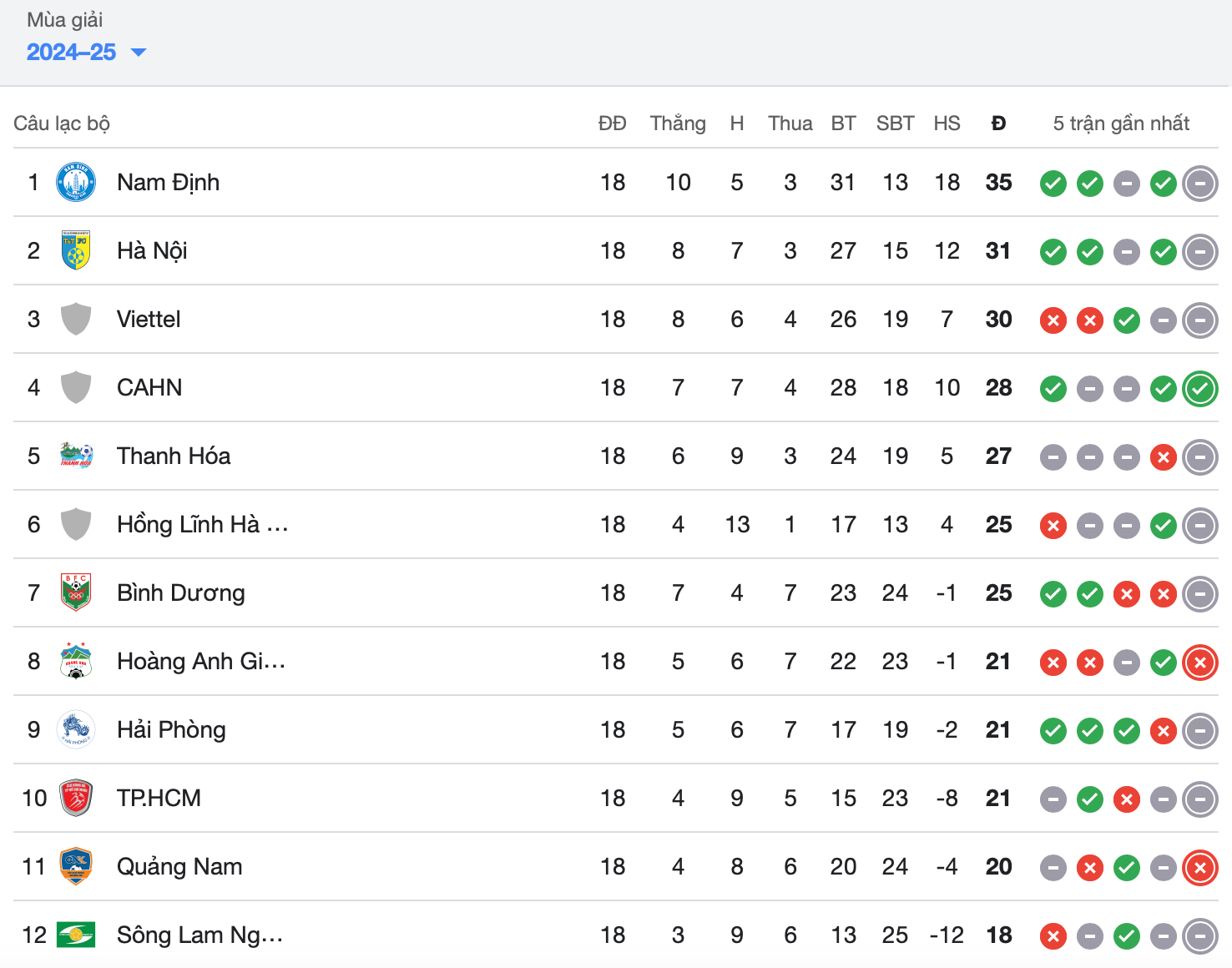Select Hồng Lĩnh Hà Tĩnh team name
The image size is (1232, 968).
click(202, 524)
